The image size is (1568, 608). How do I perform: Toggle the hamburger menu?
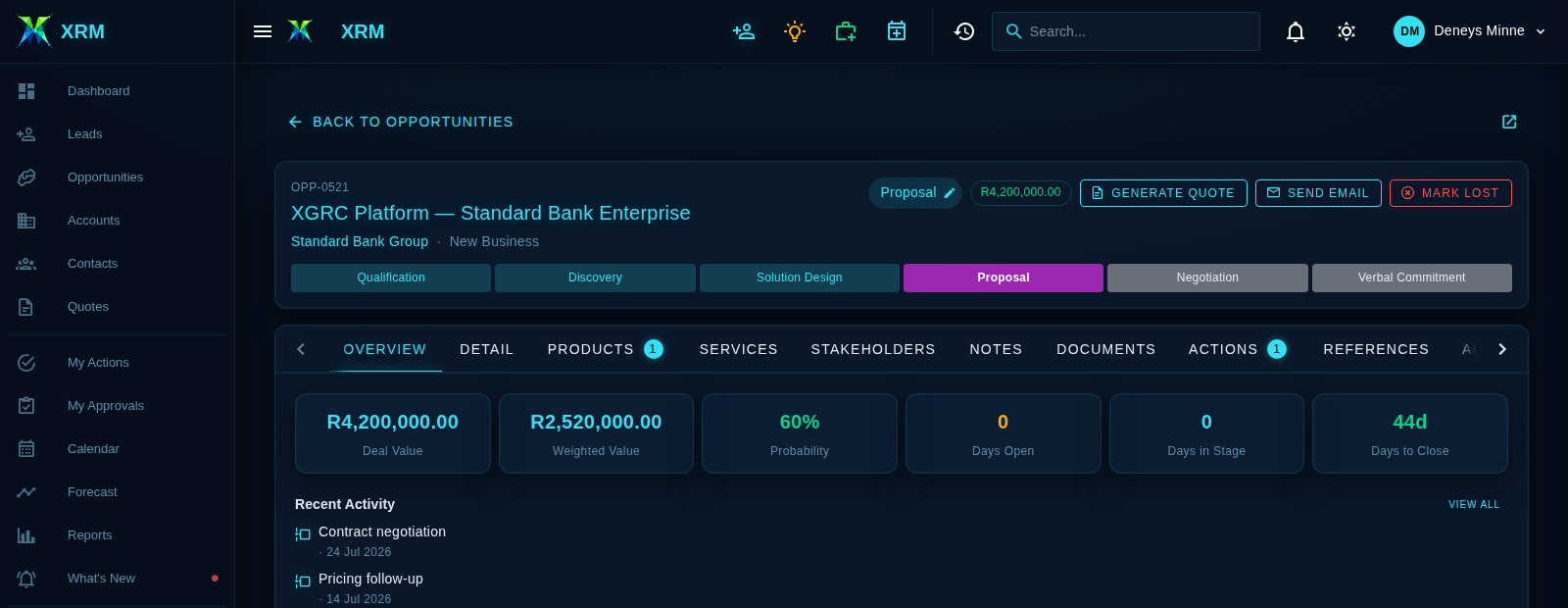coord(263,31)
